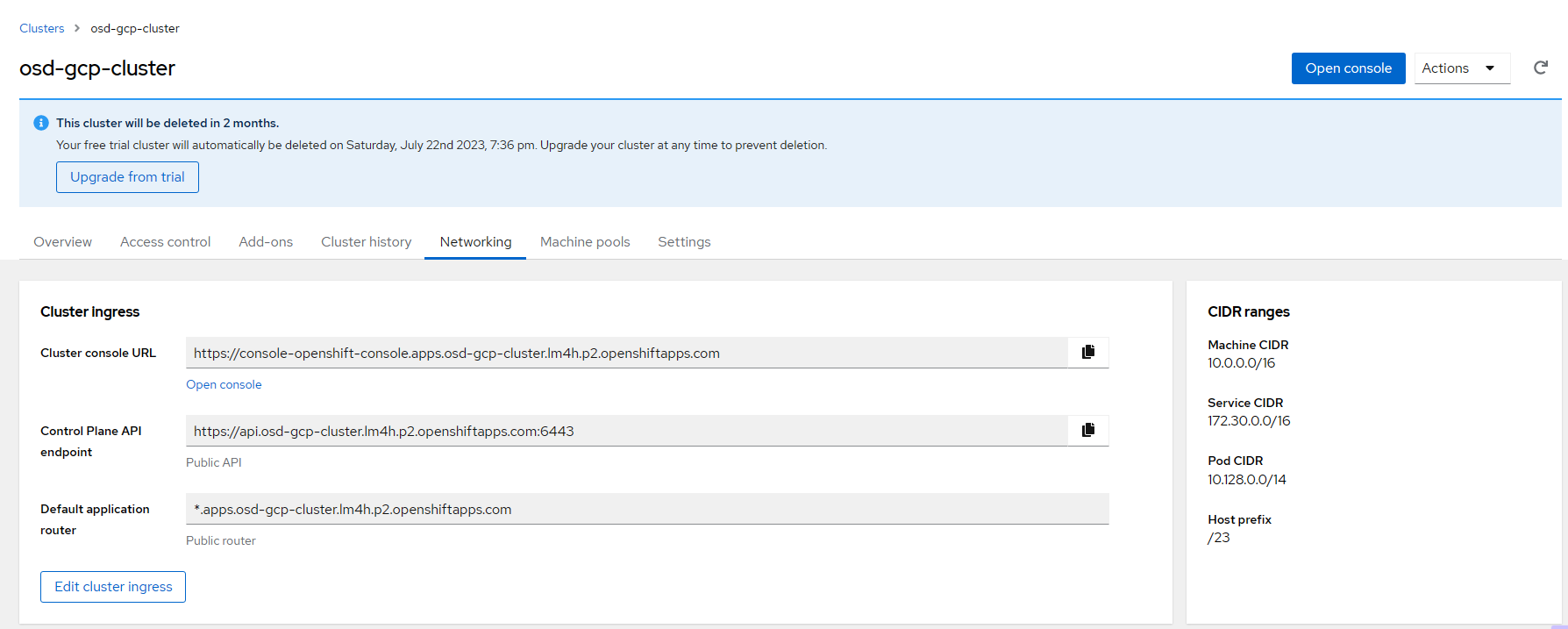This screenshot has height=629, width=1568.
Task: Copy the Control Plane API endpoint
Action: (1088, 431)
